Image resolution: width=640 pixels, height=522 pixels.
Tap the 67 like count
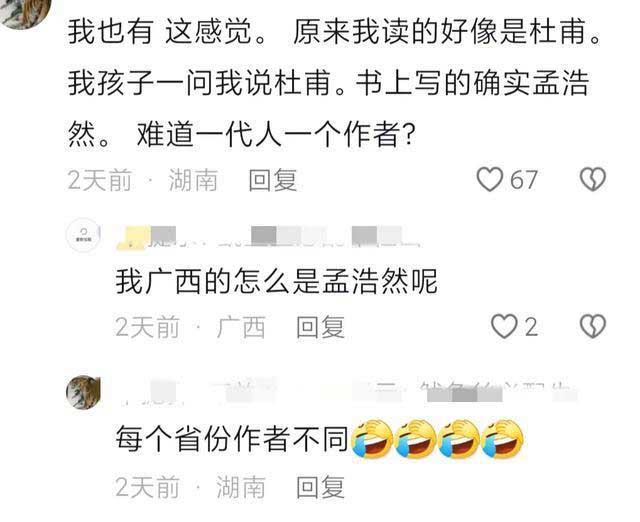tap(524, 180)
